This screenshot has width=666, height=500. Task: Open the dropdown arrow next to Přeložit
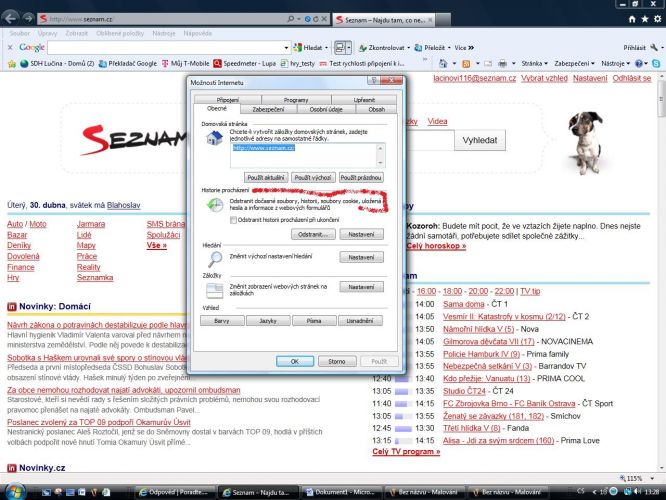[449, 48]
